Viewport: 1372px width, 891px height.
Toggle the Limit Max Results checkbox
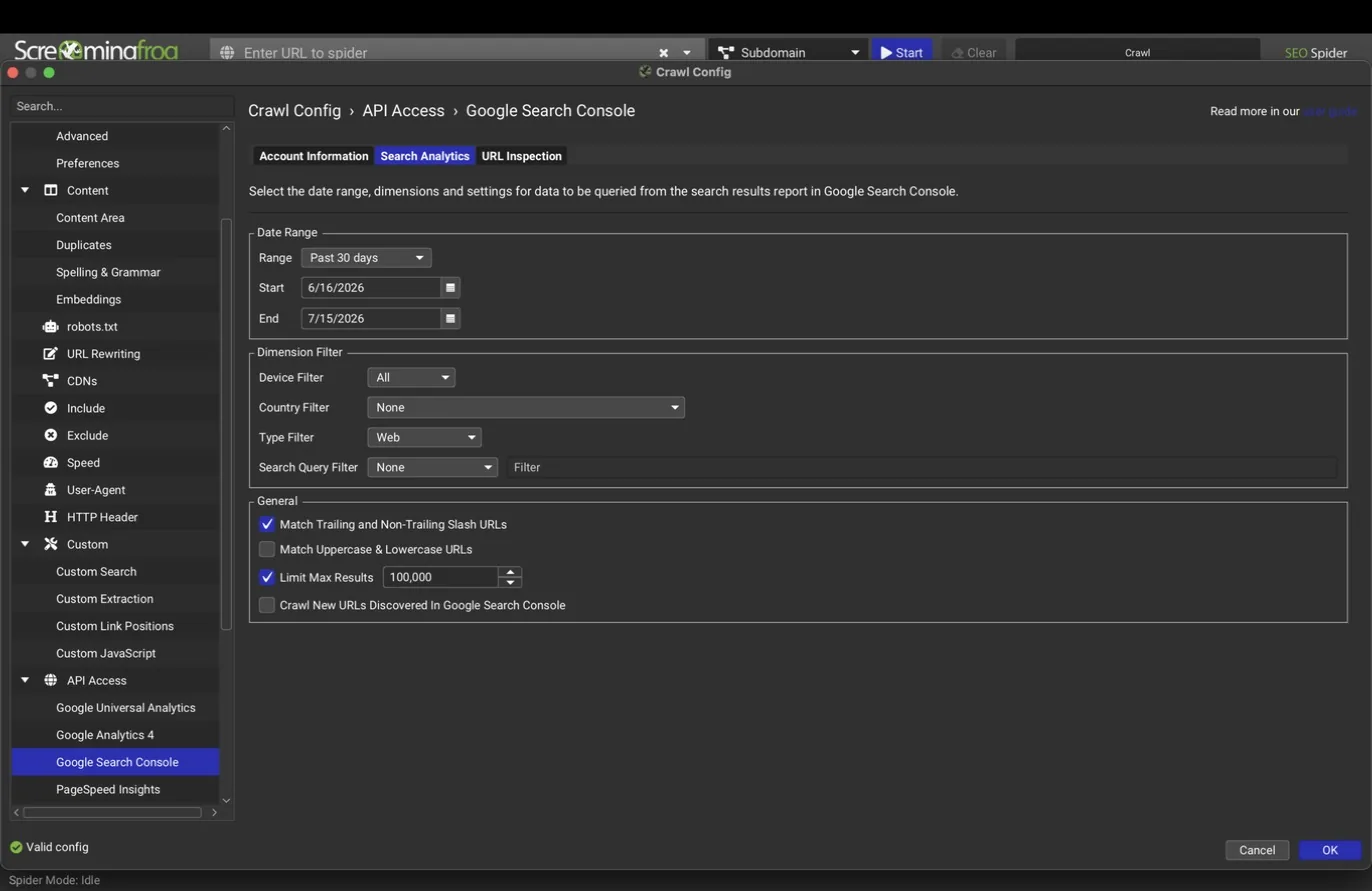point(267,577)
